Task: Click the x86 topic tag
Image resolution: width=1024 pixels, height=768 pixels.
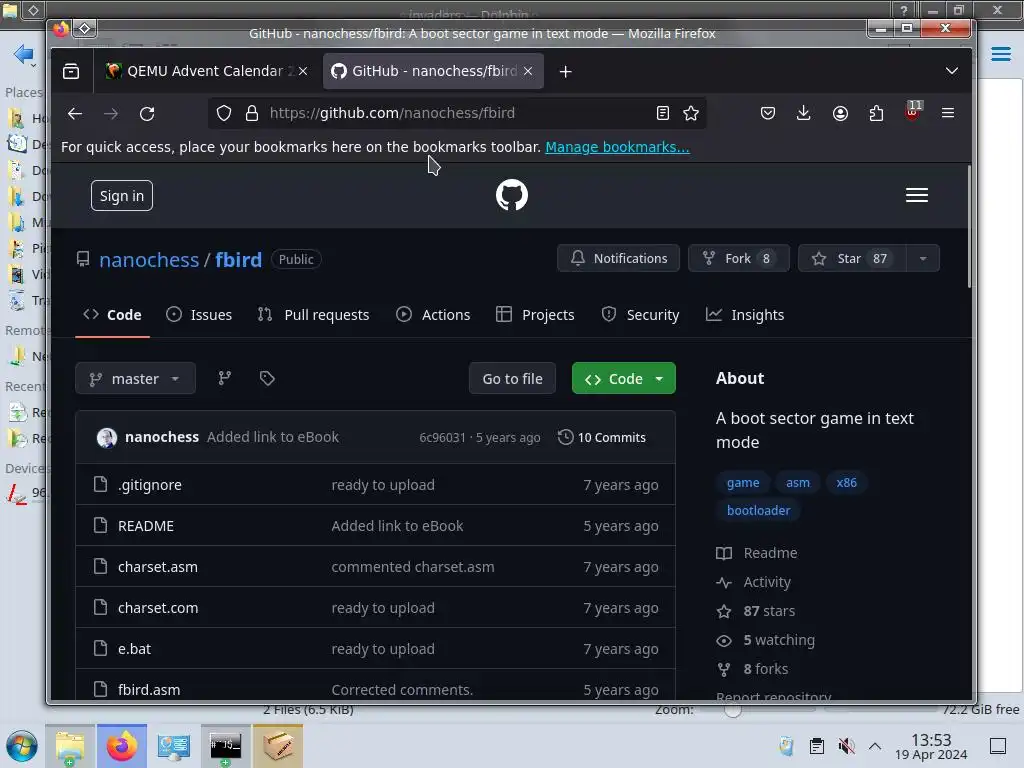Action: point(846,483)
